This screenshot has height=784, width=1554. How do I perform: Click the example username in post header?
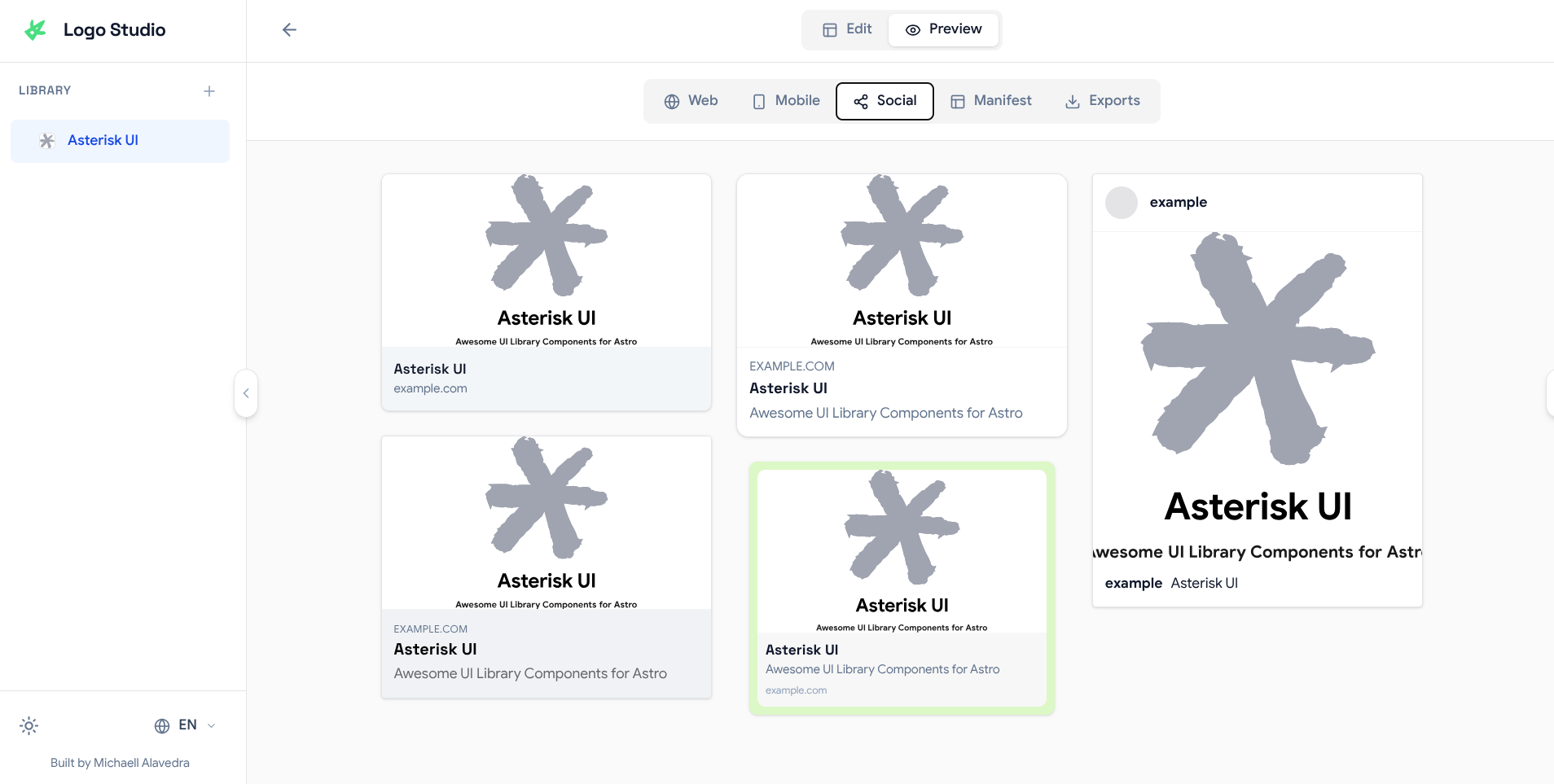(x=1179, y=203)
